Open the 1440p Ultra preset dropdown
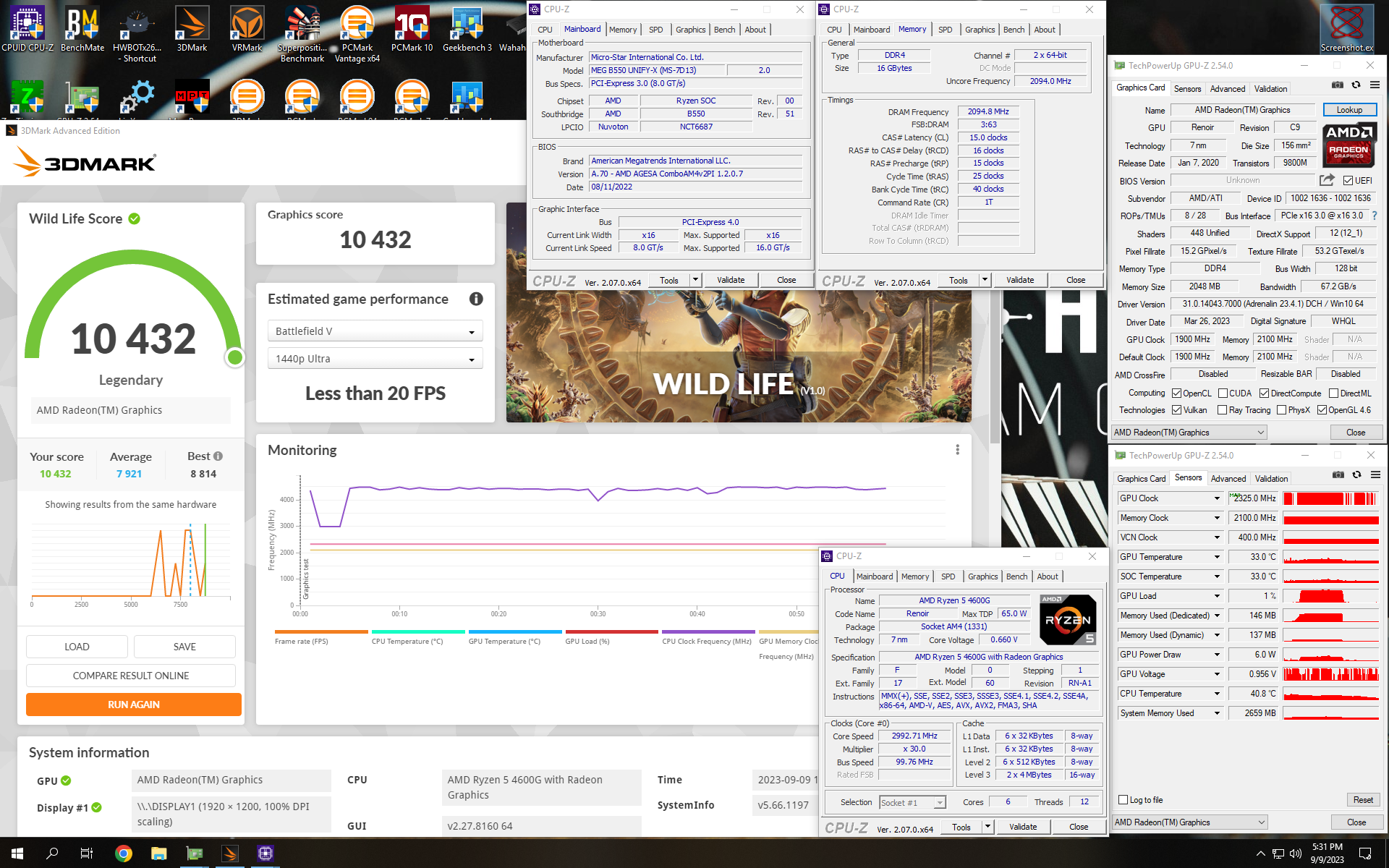This screenshot has width=1389, height=868. pos(375,359)
